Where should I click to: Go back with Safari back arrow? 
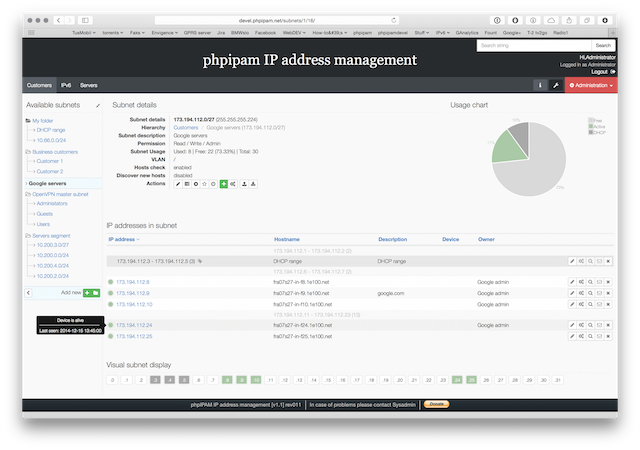(59, 20)
